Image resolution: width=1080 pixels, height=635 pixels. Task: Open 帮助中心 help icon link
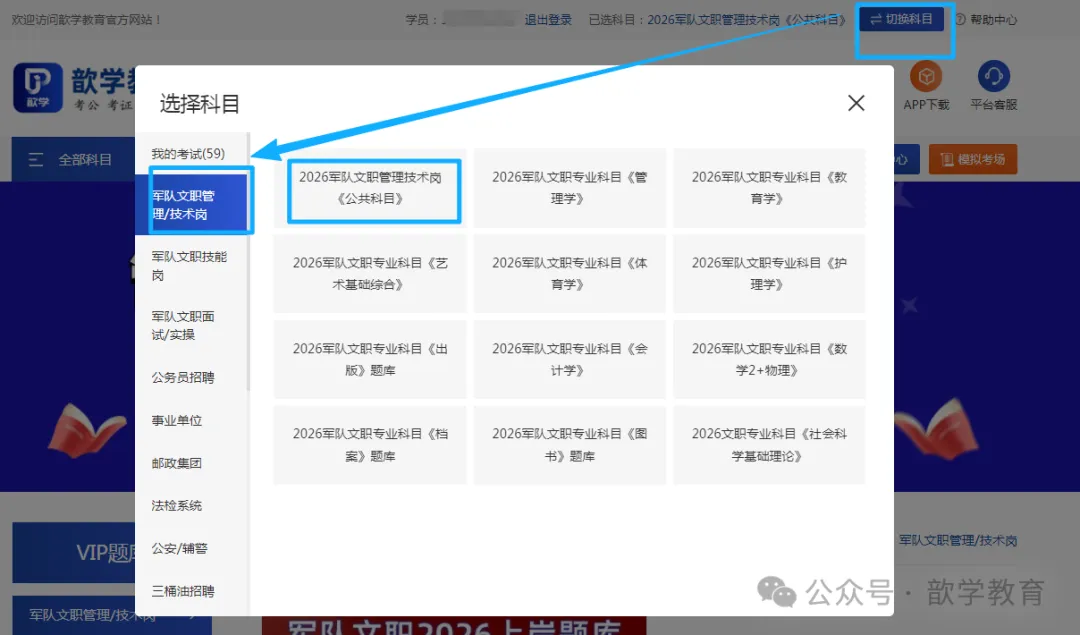point(985,19)
